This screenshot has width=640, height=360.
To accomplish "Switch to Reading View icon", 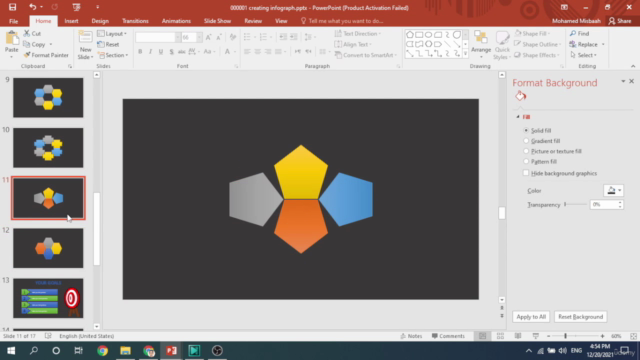I will 518,336.
